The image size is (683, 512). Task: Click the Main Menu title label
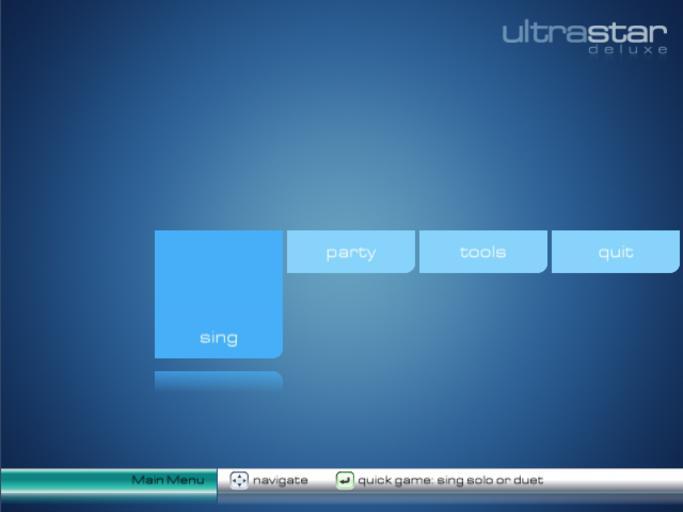(167, 480)
